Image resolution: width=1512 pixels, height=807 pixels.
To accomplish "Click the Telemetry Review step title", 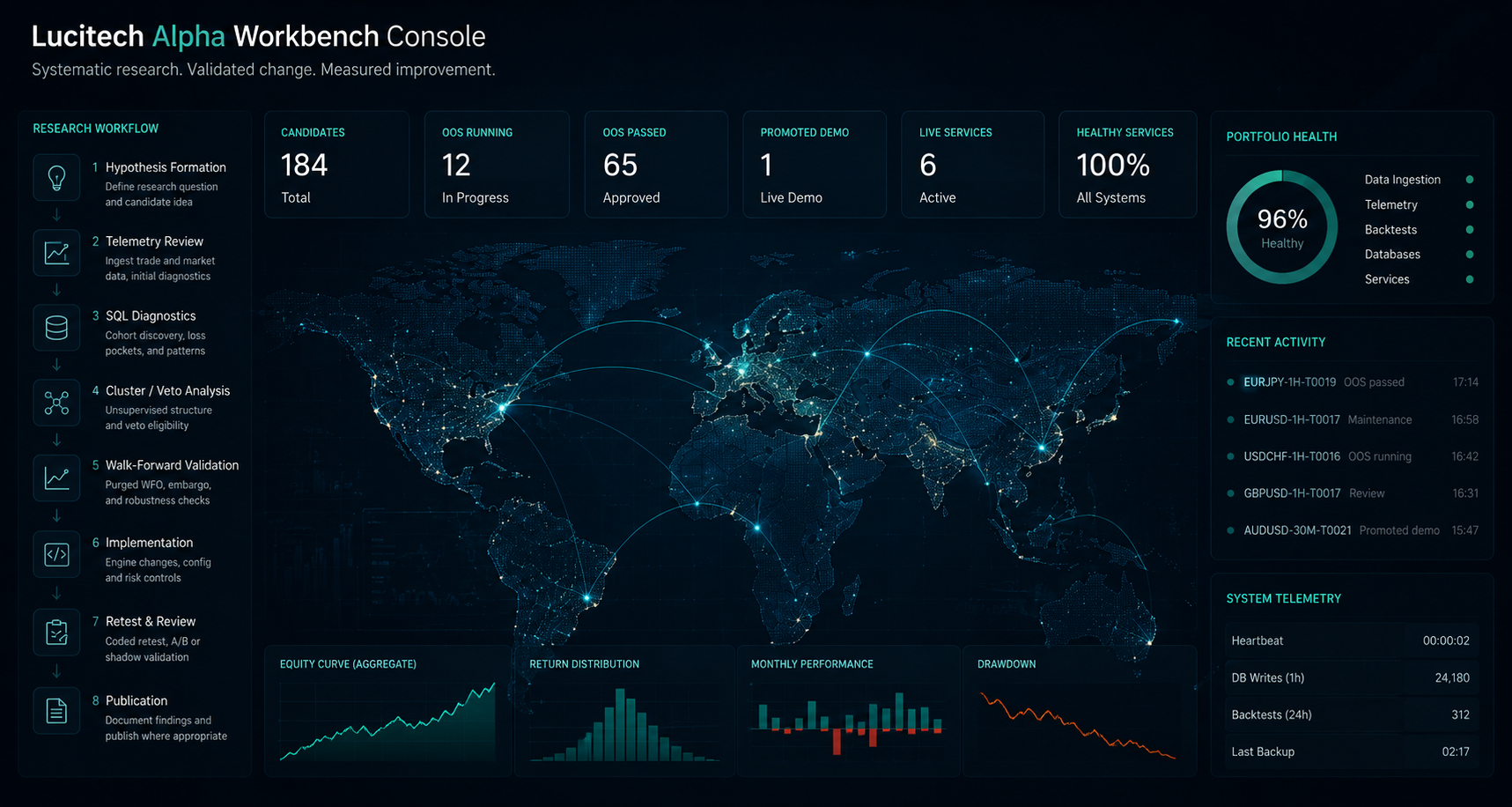I will click(154, 241).
